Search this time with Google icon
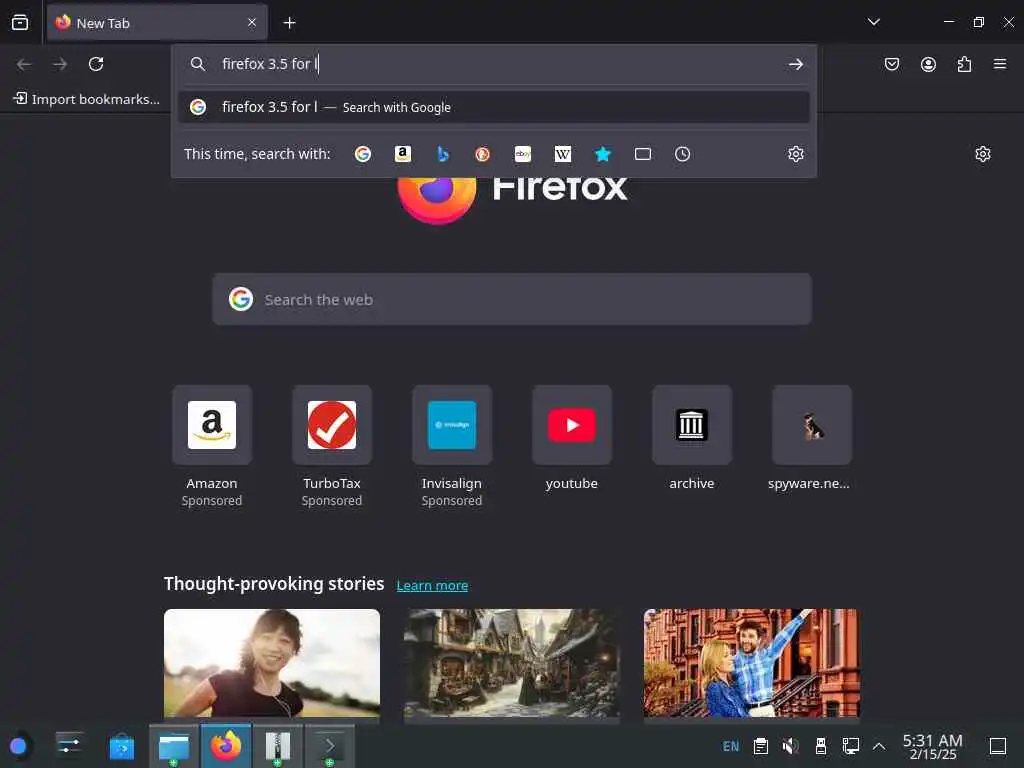 (x=363, y=154)
